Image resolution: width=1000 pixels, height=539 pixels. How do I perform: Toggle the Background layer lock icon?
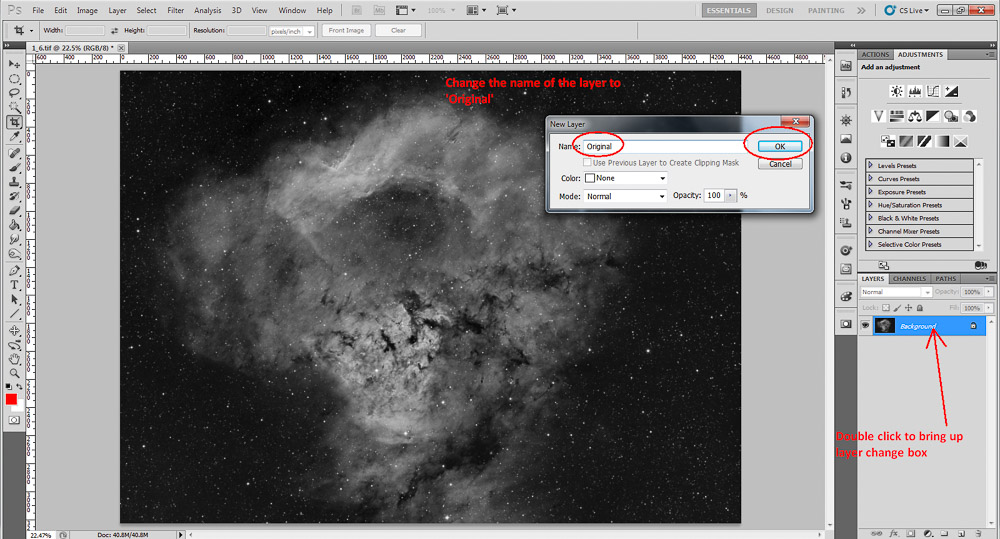click(x=973, y=325)
